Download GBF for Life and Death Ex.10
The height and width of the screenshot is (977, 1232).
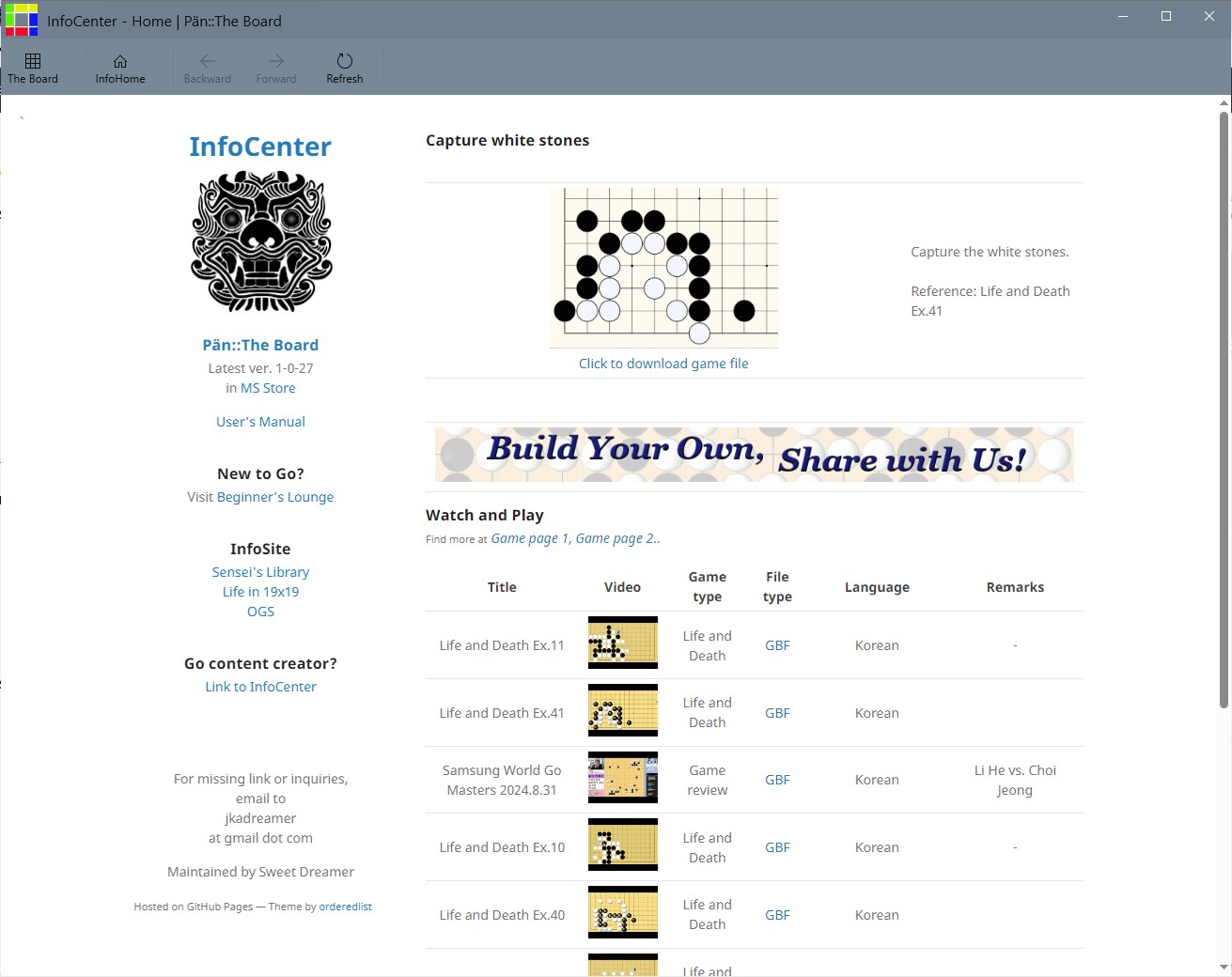click(777, 847)
